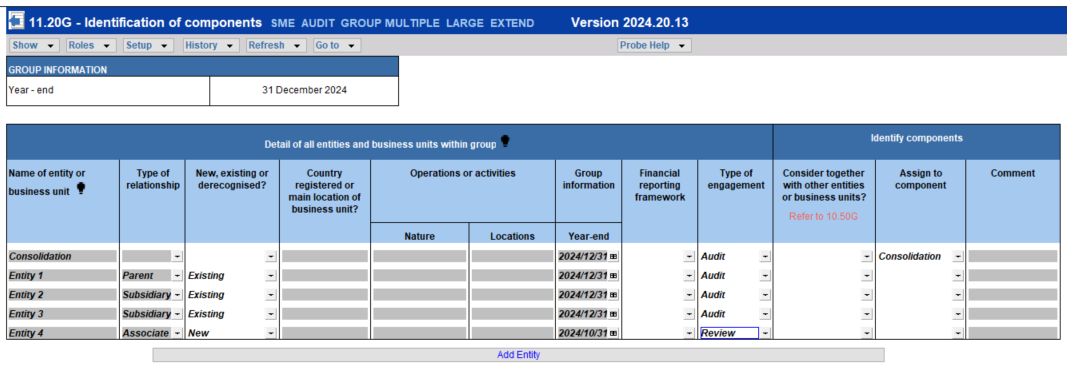1067x371 pixels.
Task: Expand Type of relationship dropdown for Entity 3
Action: click(178, 314)
